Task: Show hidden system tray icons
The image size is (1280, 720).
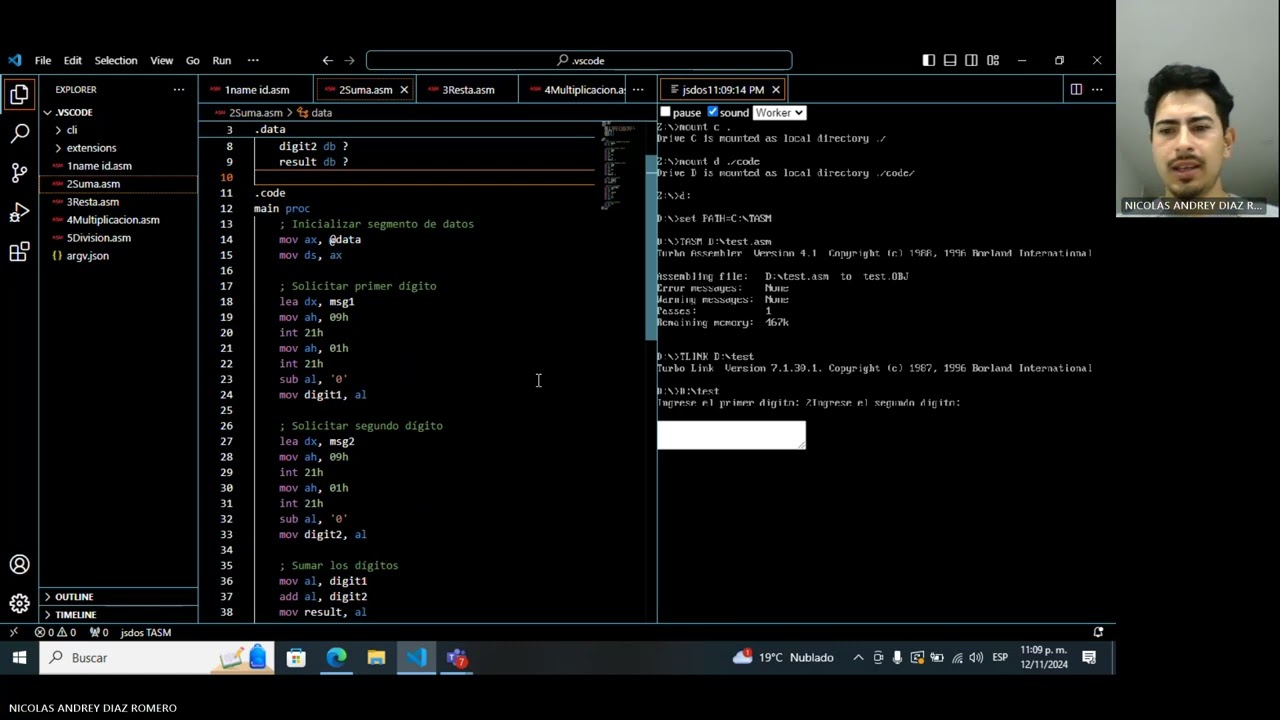Action: pyautogui.click(x=858, y=657)
